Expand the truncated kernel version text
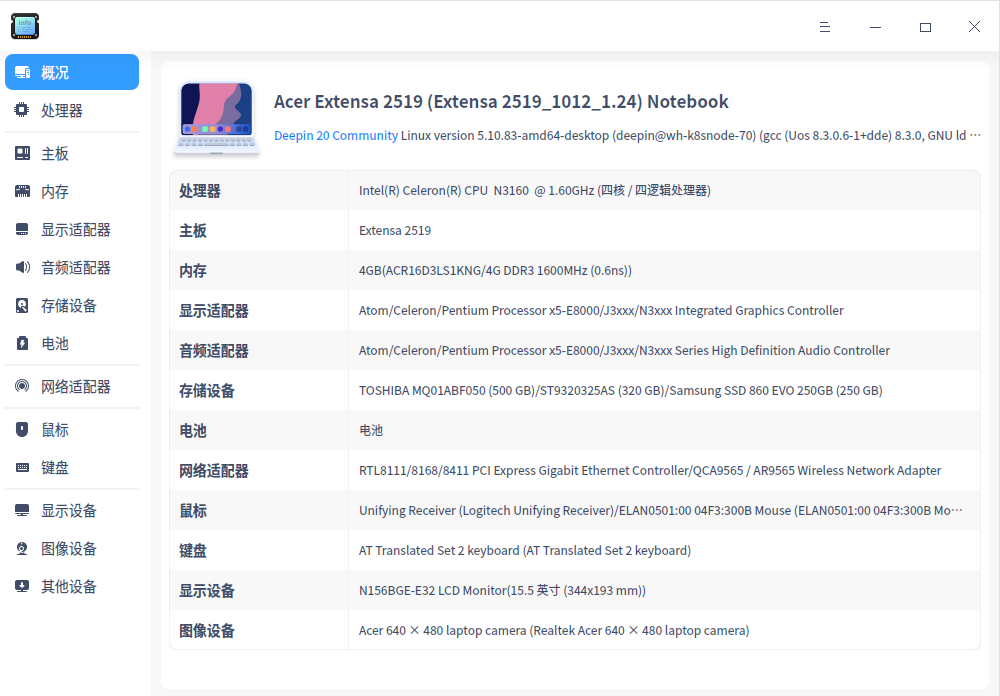The height and width of the screenshot is (696, 1000). [x=977, y=134]
